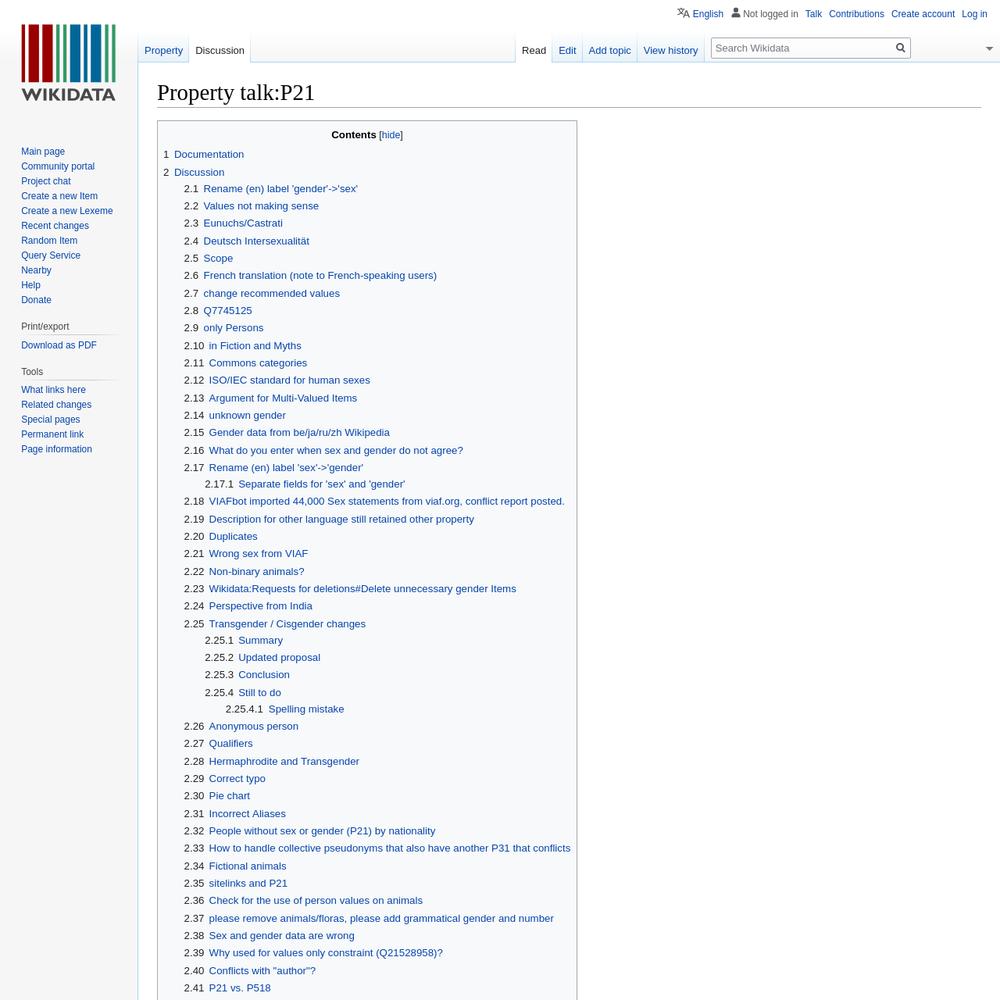
Task: Copy the Permanent link
Action: coord(52,434)
